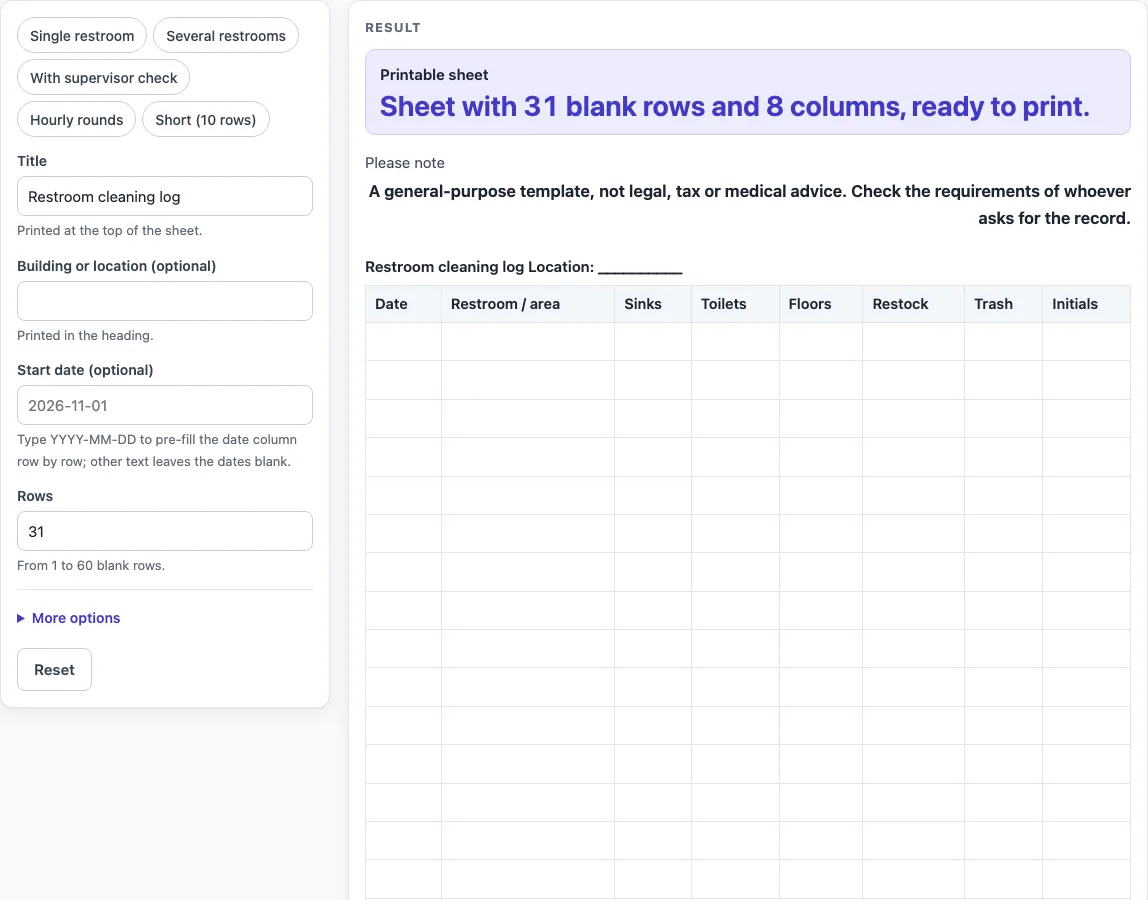Click the Title input field
1148x900 pixels.
(x=165, y=196)
